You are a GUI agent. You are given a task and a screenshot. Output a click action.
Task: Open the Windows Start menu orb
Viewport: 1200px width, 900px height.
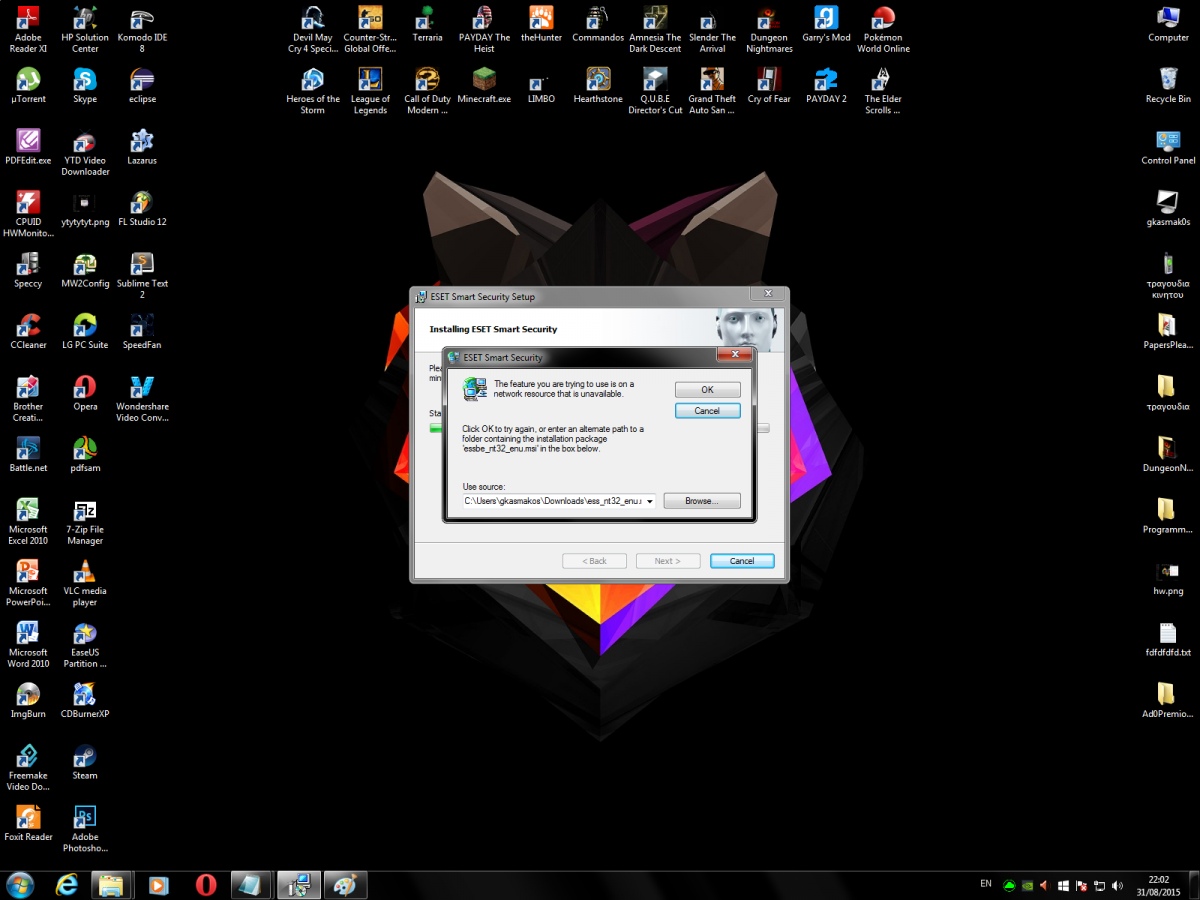20,885
